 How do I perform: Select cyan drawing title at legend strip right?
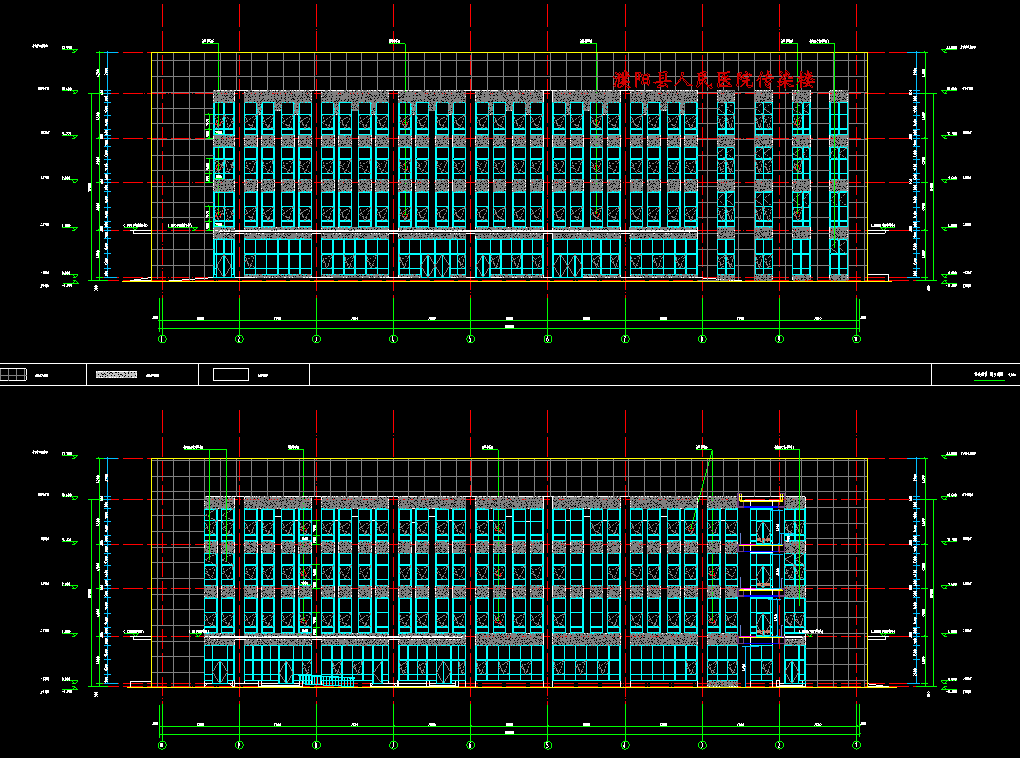pyautogui.click(x=988, y=376)
